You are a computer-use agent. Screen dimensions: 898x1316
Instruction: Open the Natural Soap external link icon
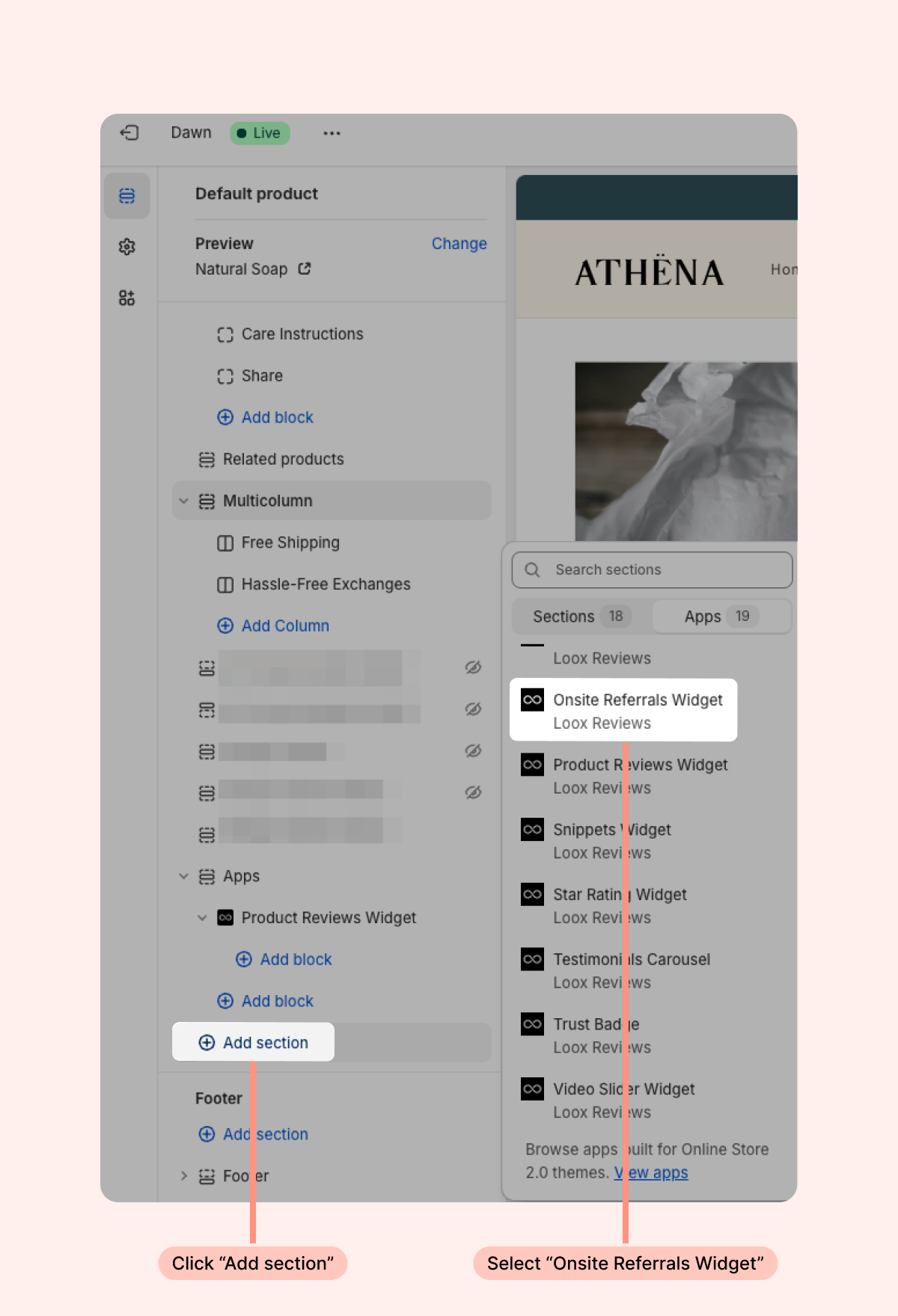(305, 269)
